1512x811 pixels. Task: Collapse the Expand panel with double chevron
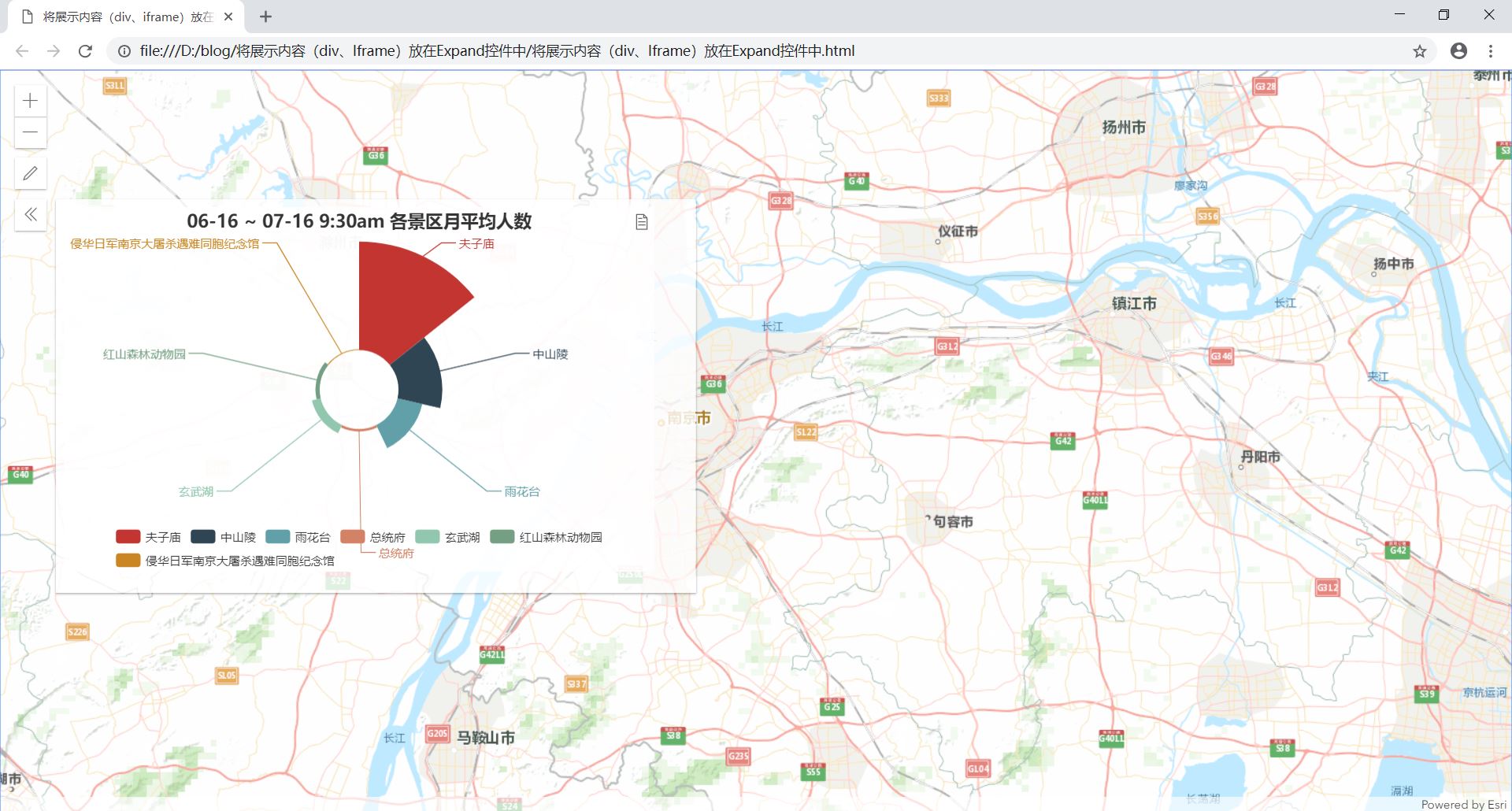click(x=31, y=214)
